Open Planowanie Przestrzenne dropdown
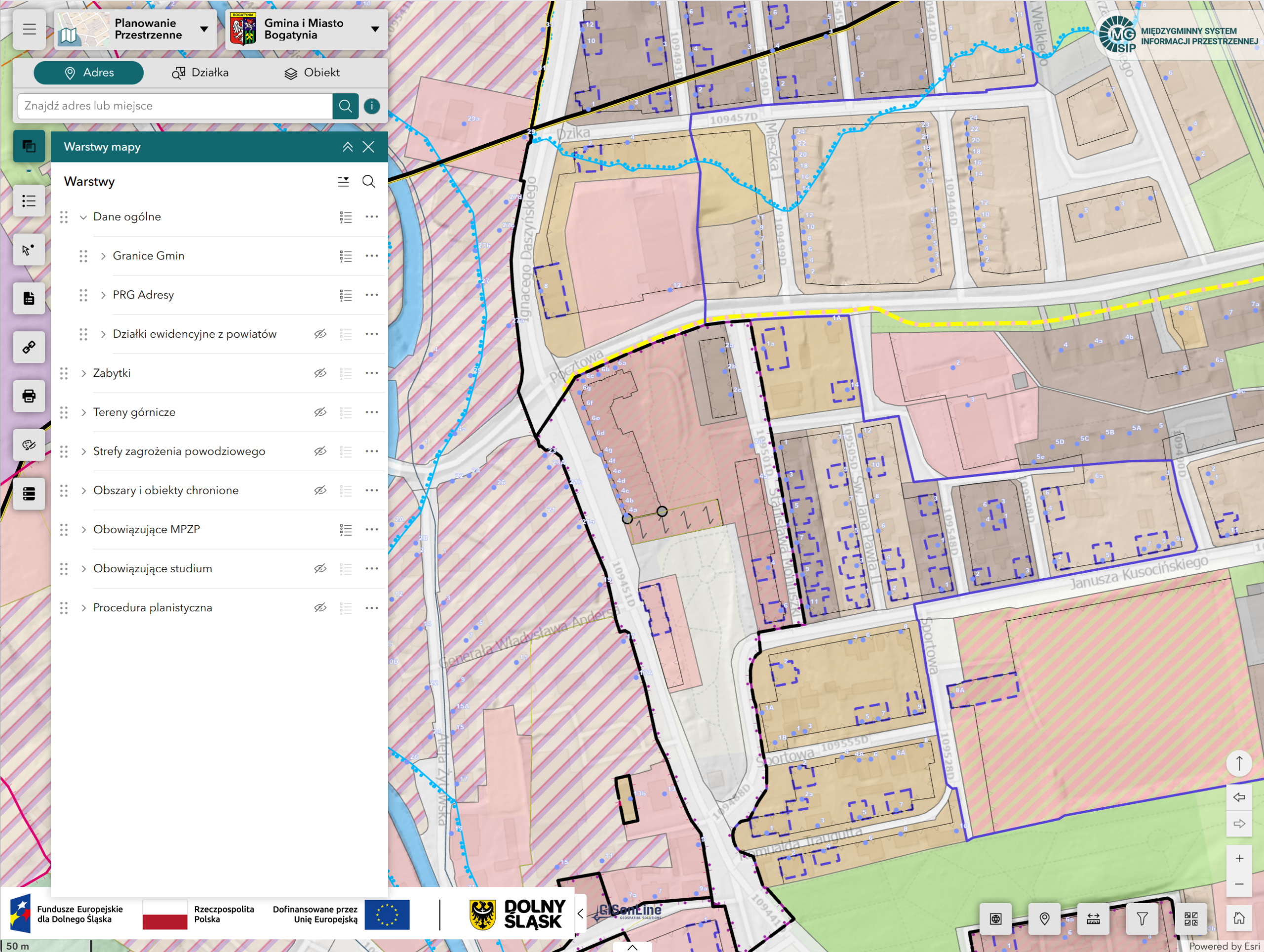 tap(204, 29)
